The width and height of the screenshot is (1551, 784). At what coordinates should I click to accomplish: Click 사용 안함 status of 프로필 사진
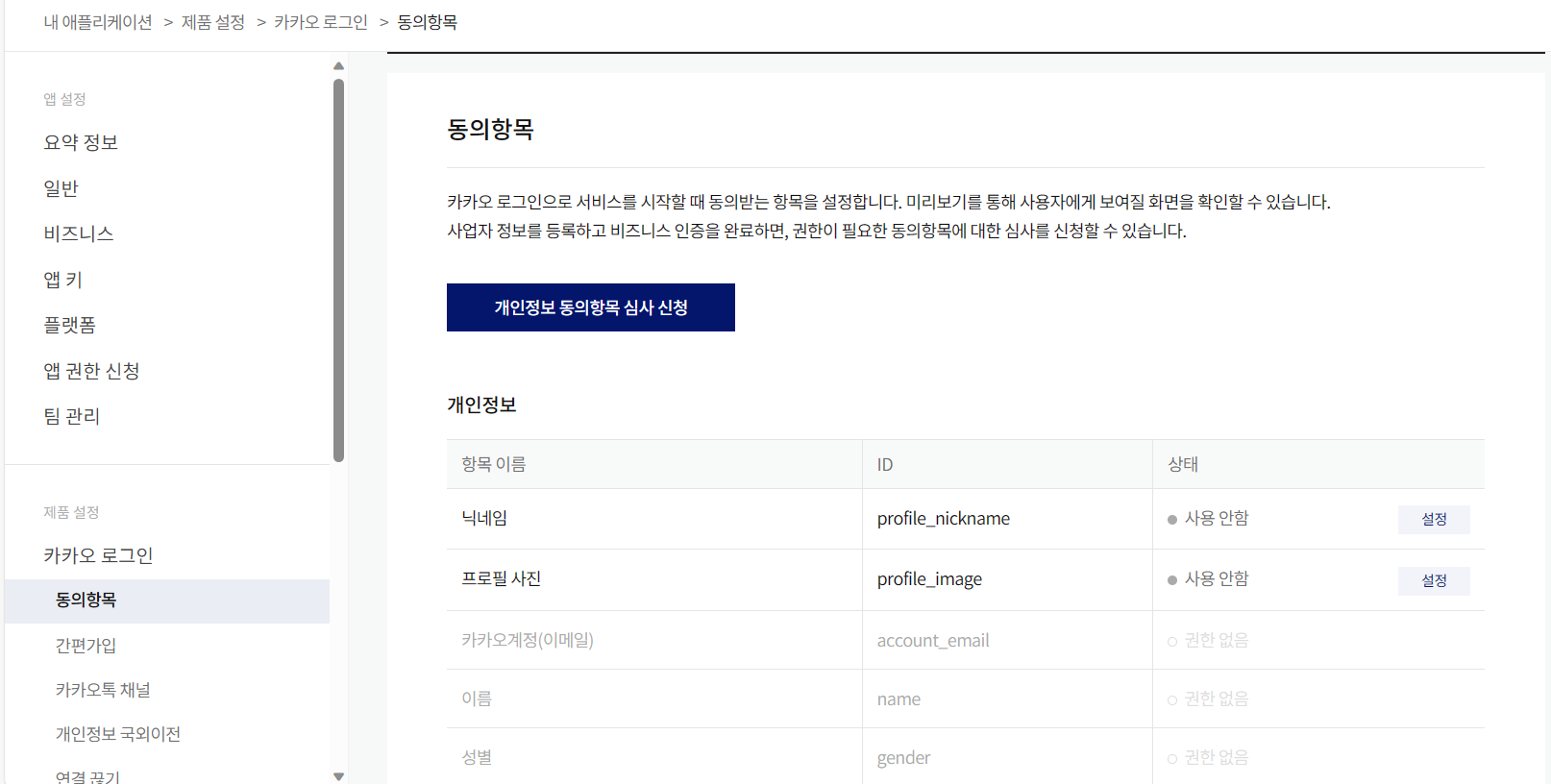pos(1208,579)
